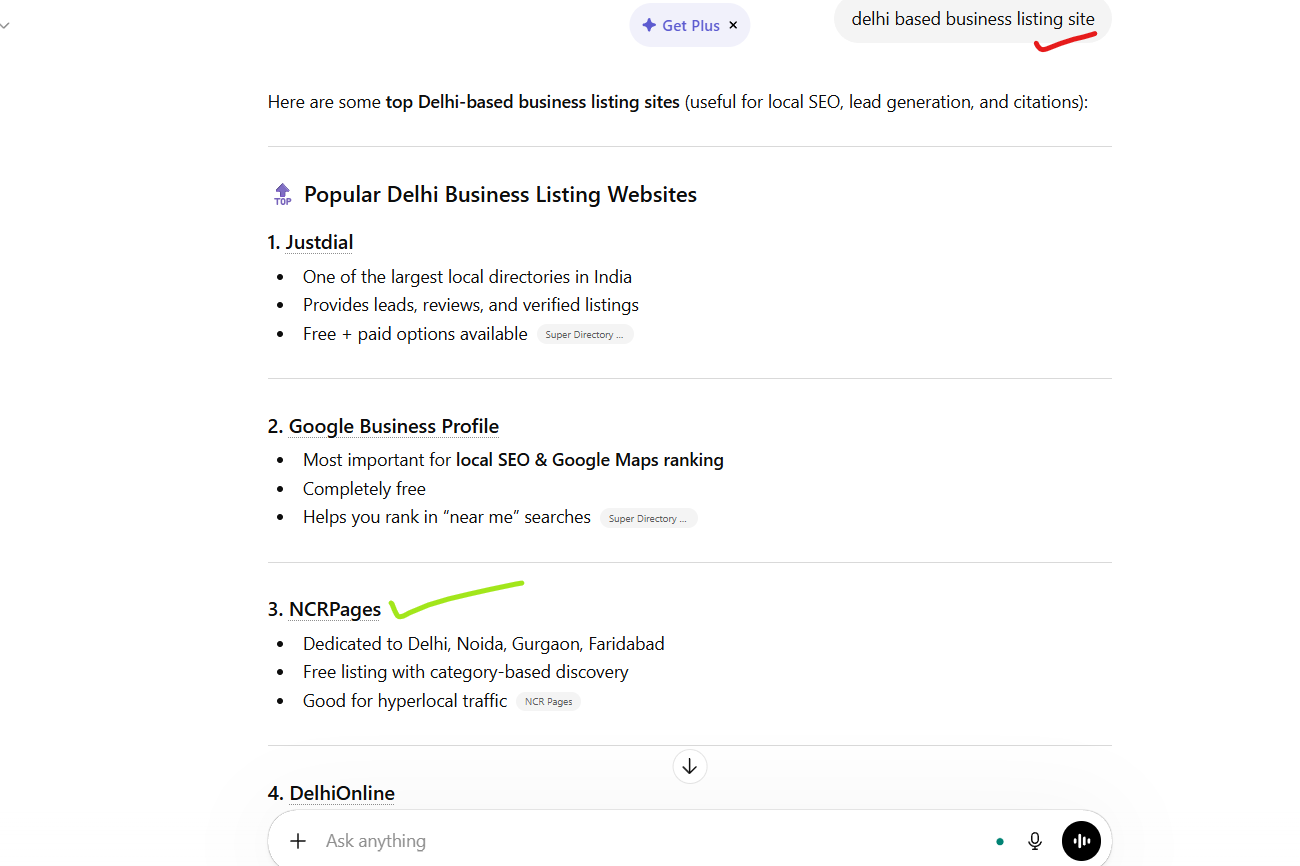This screenshot has height=866, width=1300.
Task: Click the plus attach icon in composer
Action: (298, 841)
